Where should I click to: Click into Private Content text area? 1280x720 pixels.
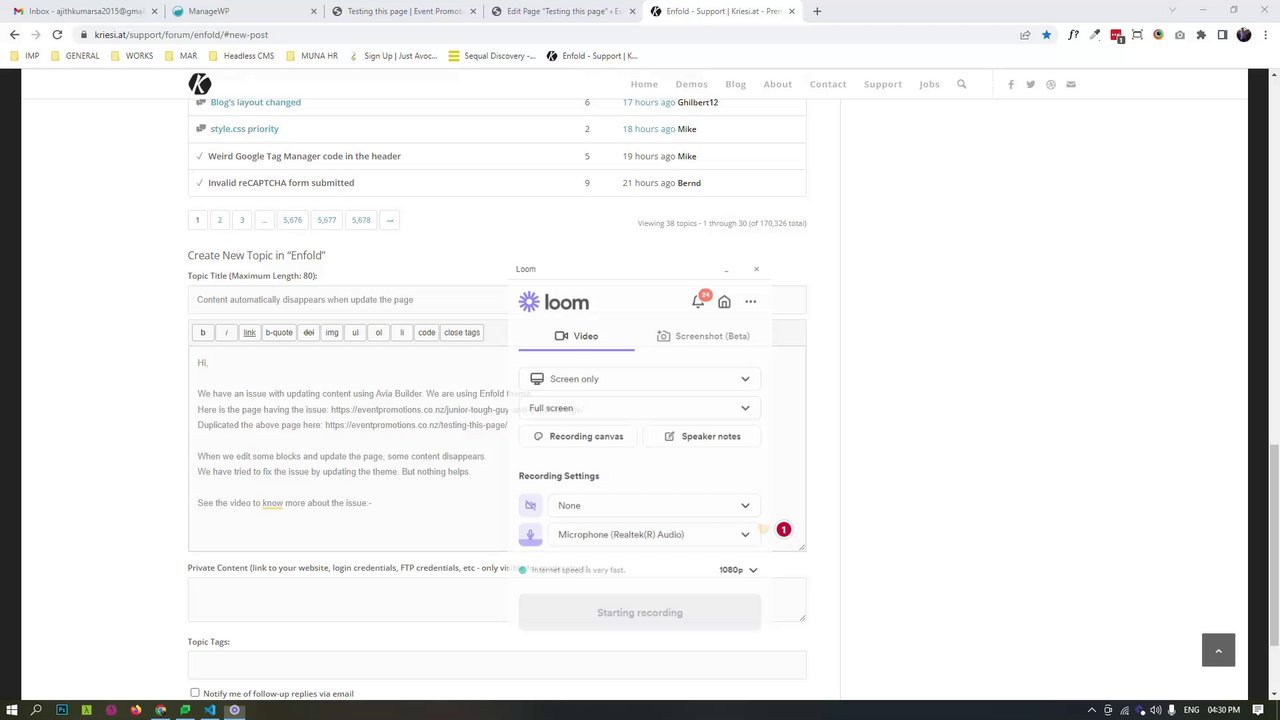497,600
